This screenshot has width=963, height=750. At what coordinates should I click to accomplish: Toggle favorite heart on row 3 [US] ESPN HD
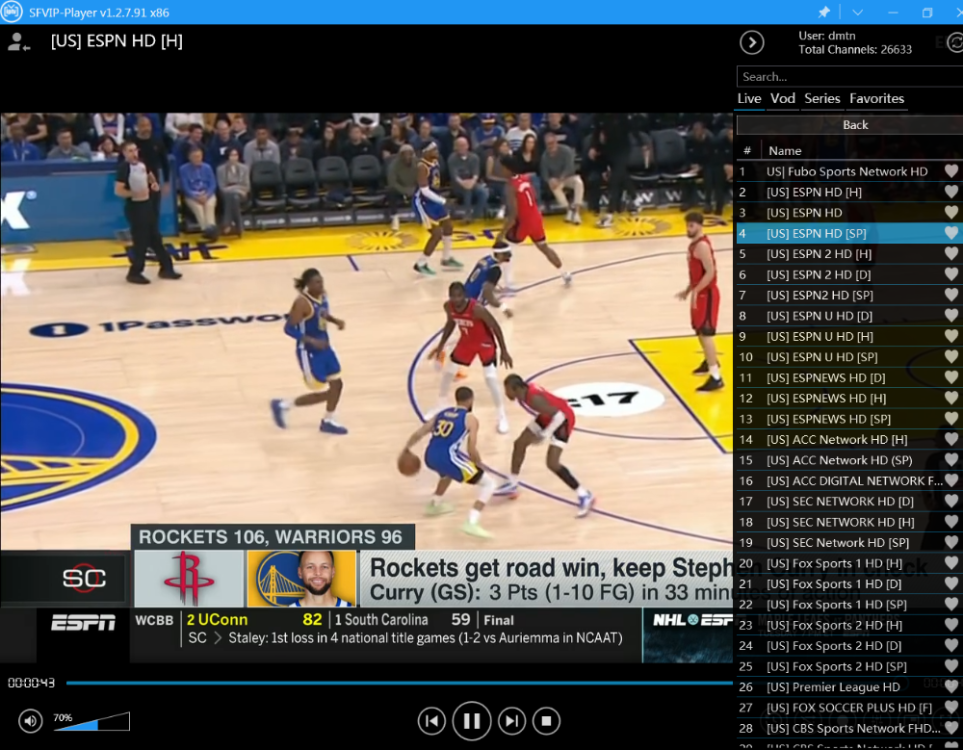click(951, 213)
